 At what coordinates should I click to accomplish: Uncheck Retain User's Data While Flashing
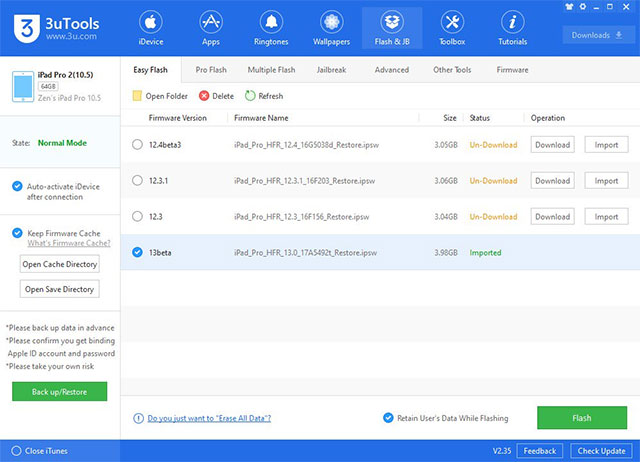coord(388,418)
